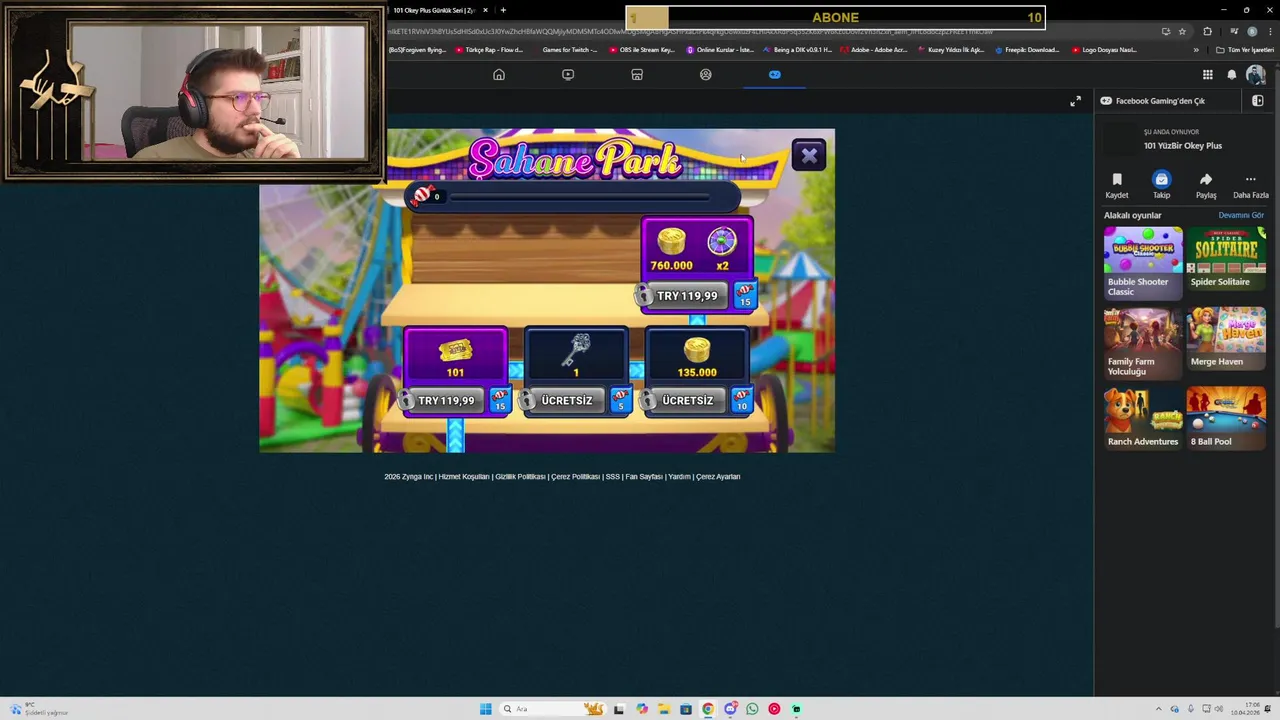Open OBS ile Stream Key bookmark
Screen dimensions: 1280x720
coord(641,50)
